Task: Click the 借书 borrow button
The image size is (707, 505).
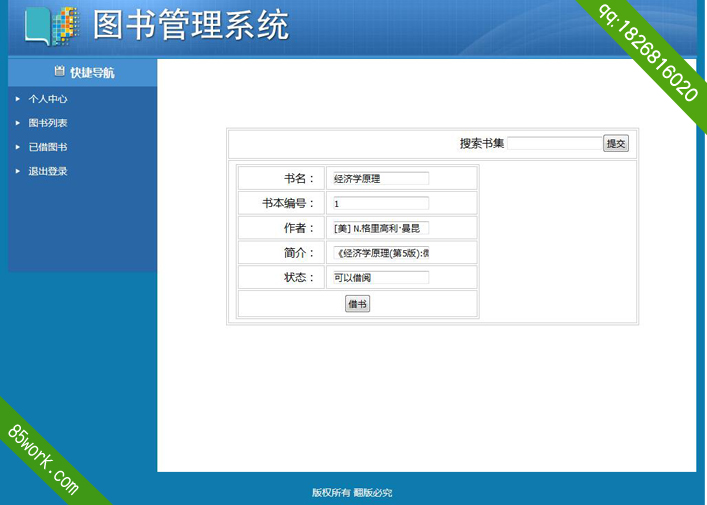Action: (x=358, y=304)
